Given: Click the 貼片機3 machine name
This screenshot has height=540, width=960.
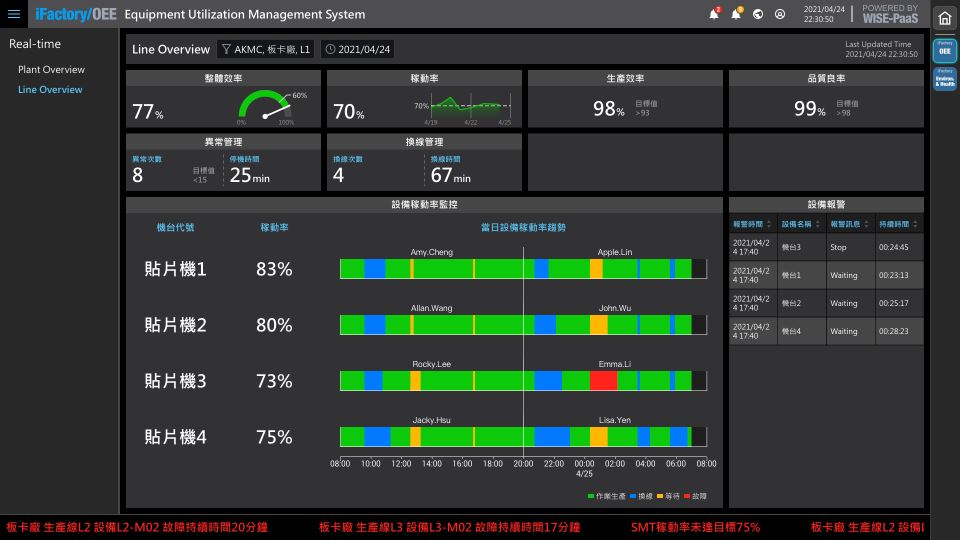Looking at the screenshot, I should [175, 381].
